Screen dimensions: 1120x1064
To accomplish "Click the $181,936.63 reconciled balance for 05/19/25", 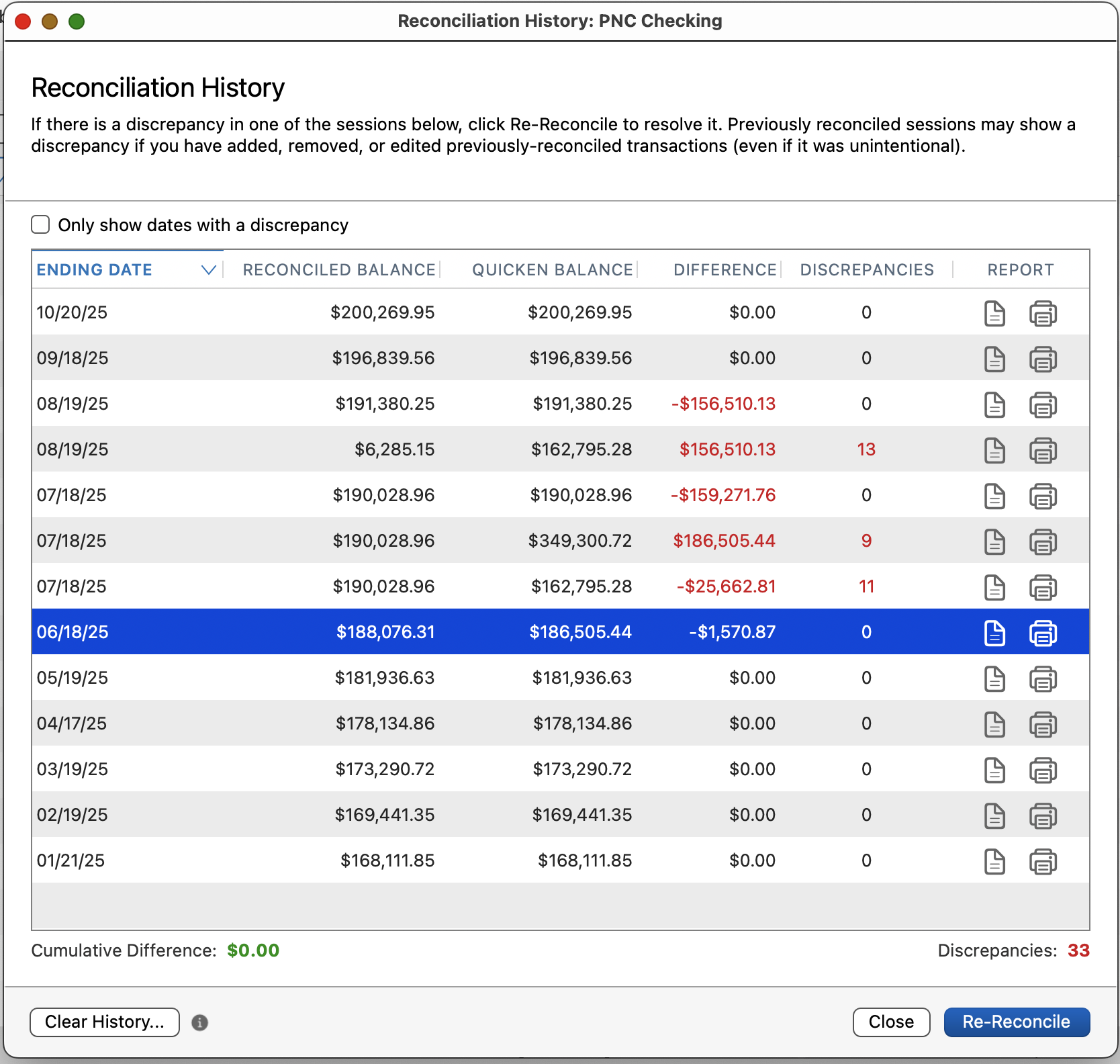I will [x=385, y=678].
